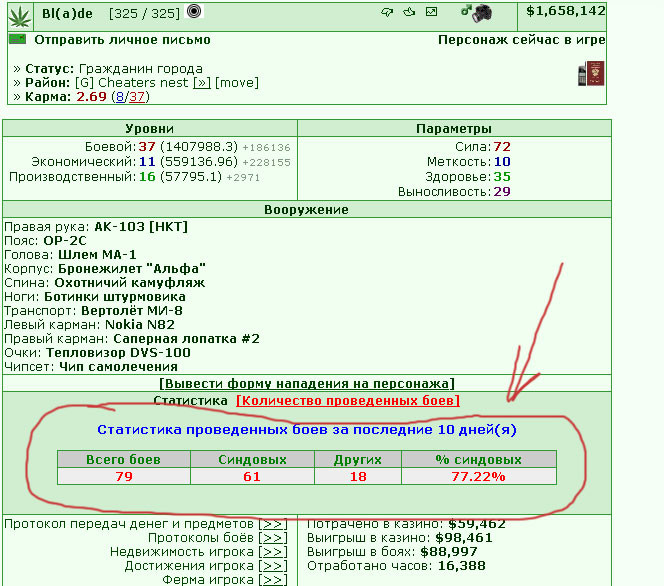Screen dimensions: 664x586
Task: Click back item Охотничий камуфляж
Action: tap(130, 283)
